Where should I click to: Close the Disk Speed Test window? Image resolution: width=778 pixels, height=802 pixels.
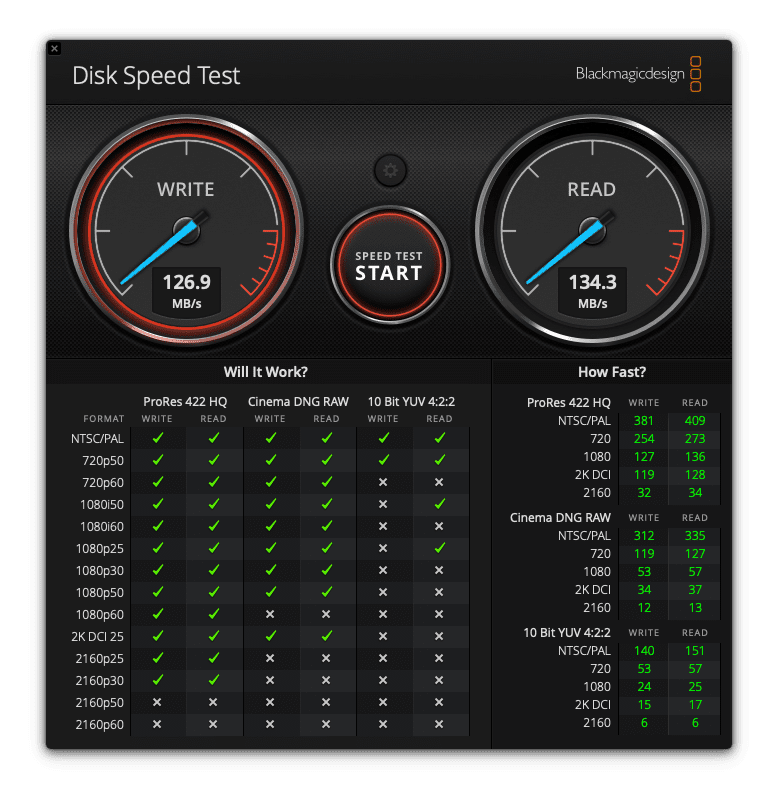pyautogui.click(x=55, y=49)
